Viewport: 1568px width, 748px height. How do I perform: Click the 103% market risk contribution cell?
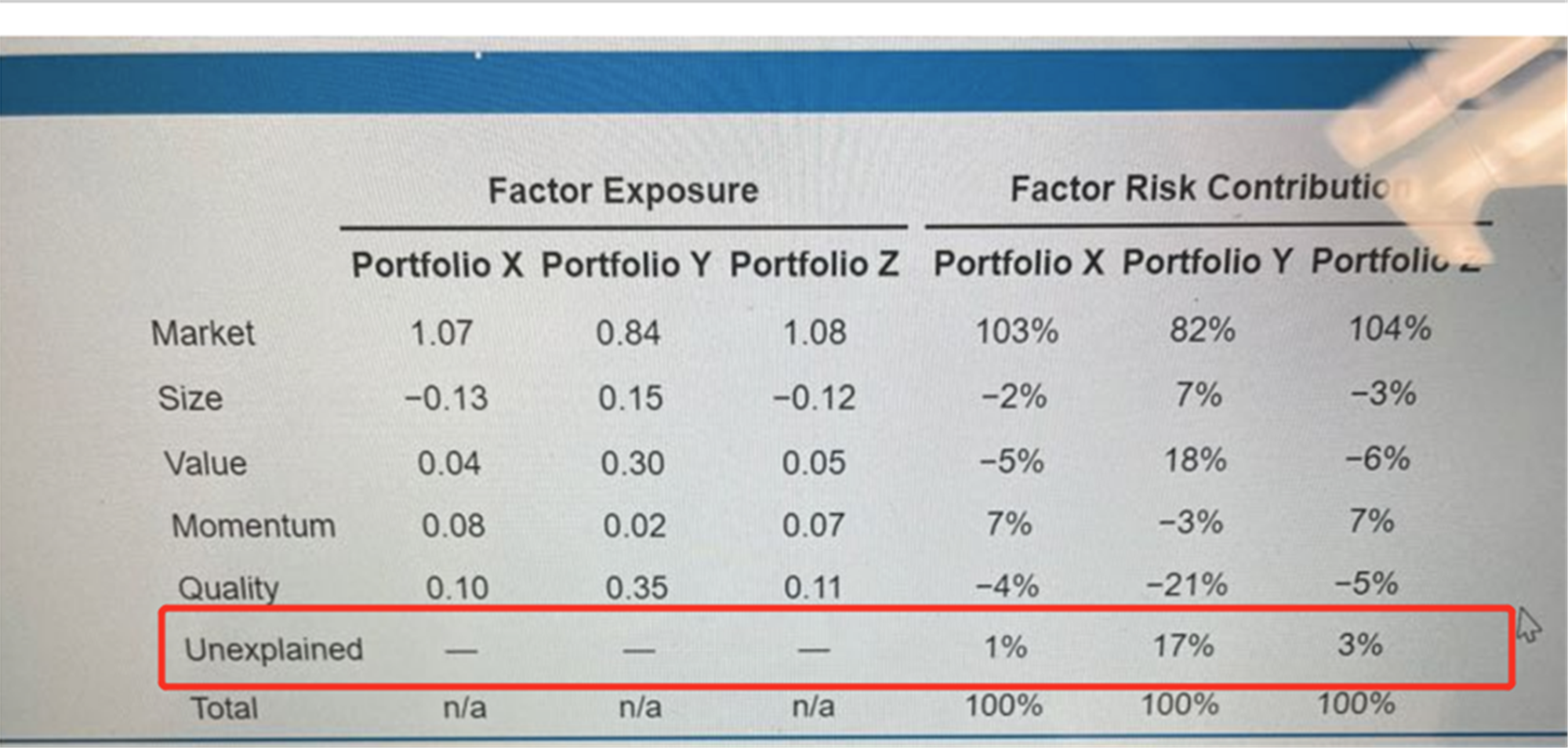pyautogui.click(x=1017, y=332)
